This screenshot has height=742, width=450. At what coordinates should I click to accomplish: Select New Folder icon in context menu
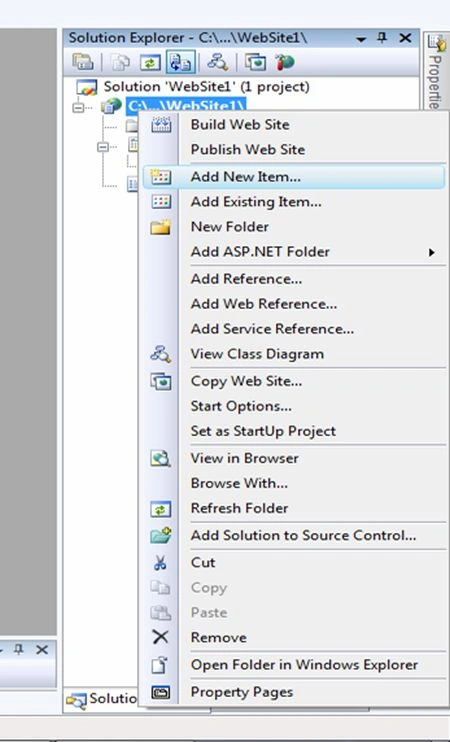pos(161,227)
